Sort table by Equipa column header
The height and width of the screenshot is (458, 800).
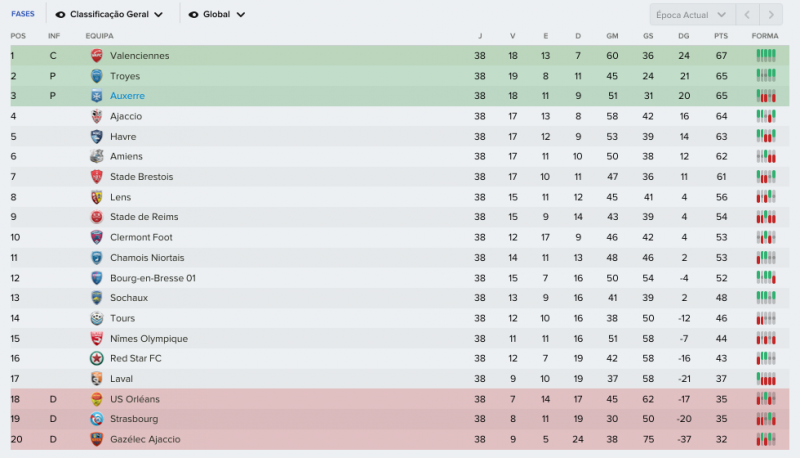[x=99, y=36]
